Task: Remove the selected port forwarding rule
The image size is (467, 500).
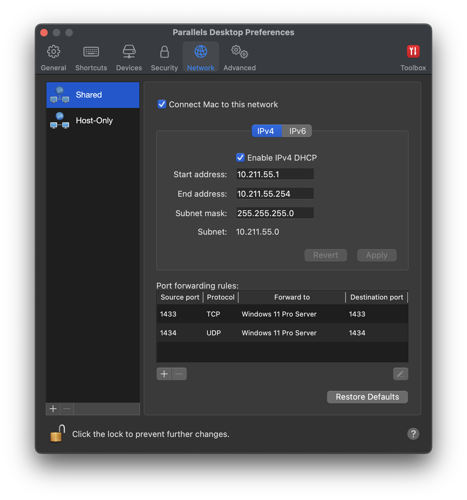Action: tap(179, 374)
